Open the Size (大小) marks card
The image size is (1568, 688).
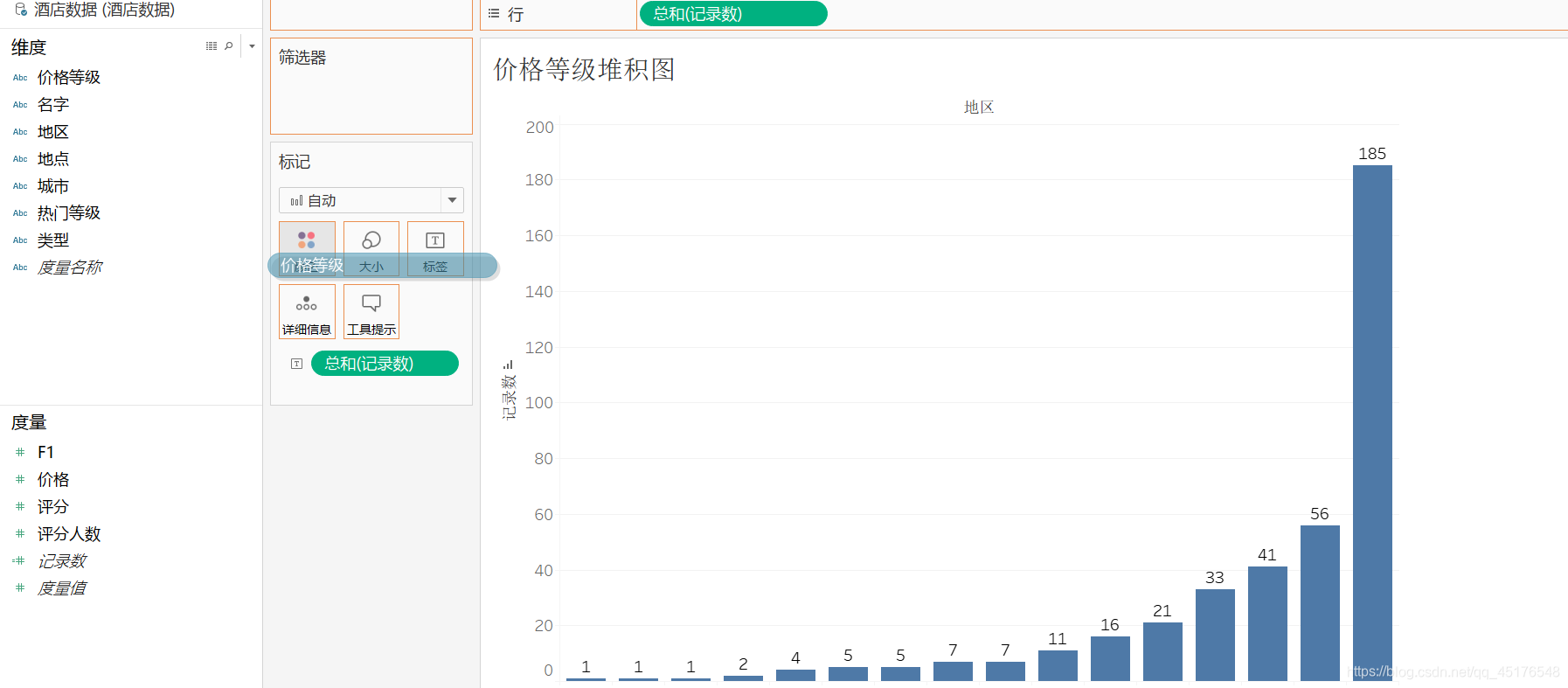coord(371,248)
